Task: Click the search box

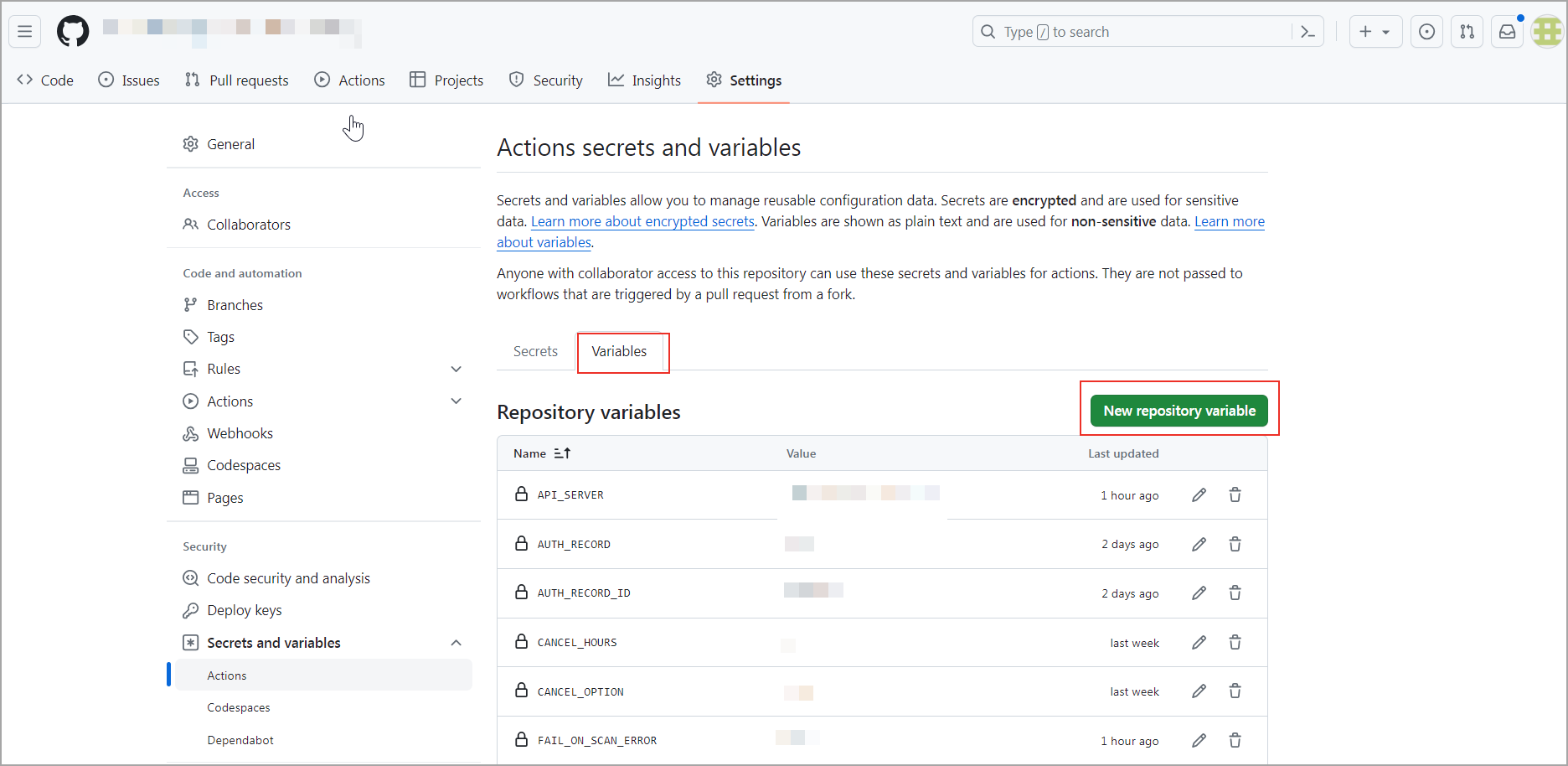Action: tap(1132, 32)
